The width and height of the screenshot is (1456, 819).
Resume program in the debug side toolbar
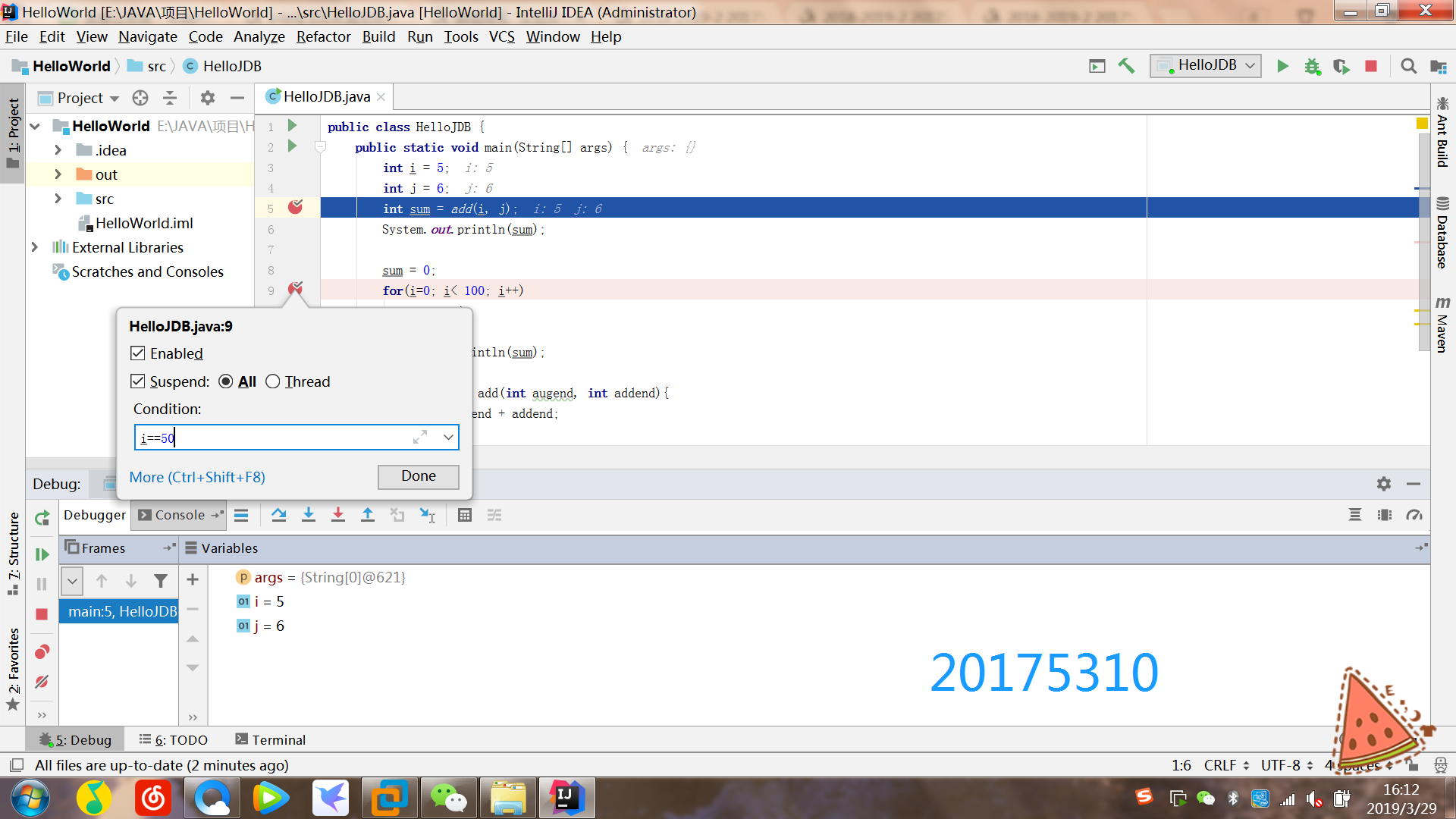pos(42,554)
